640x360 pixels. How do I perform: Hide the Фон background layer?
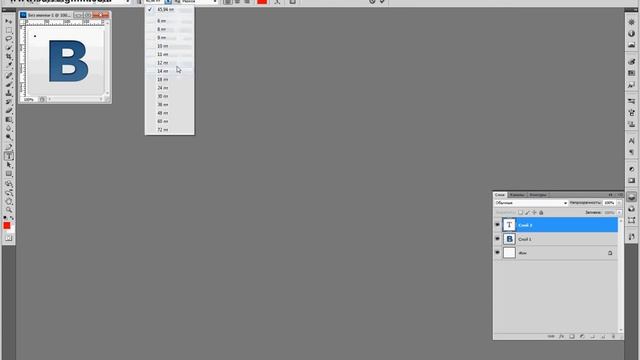497,253
